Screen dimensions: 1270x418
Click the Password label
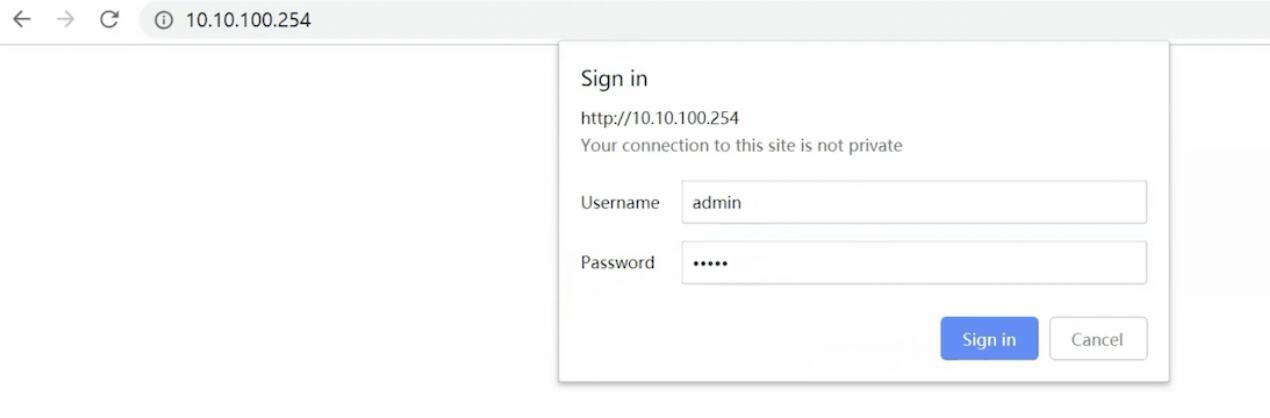(x=617, y=263)
